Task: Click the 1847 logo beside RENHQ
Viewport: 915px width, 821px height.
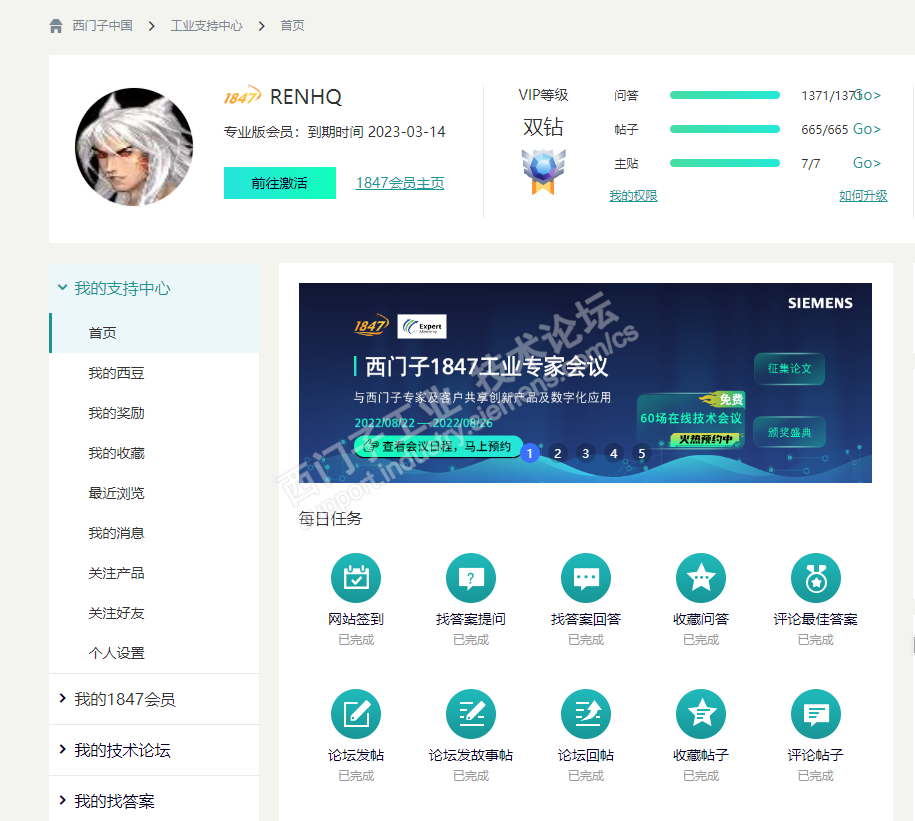Action: (243, 96)
